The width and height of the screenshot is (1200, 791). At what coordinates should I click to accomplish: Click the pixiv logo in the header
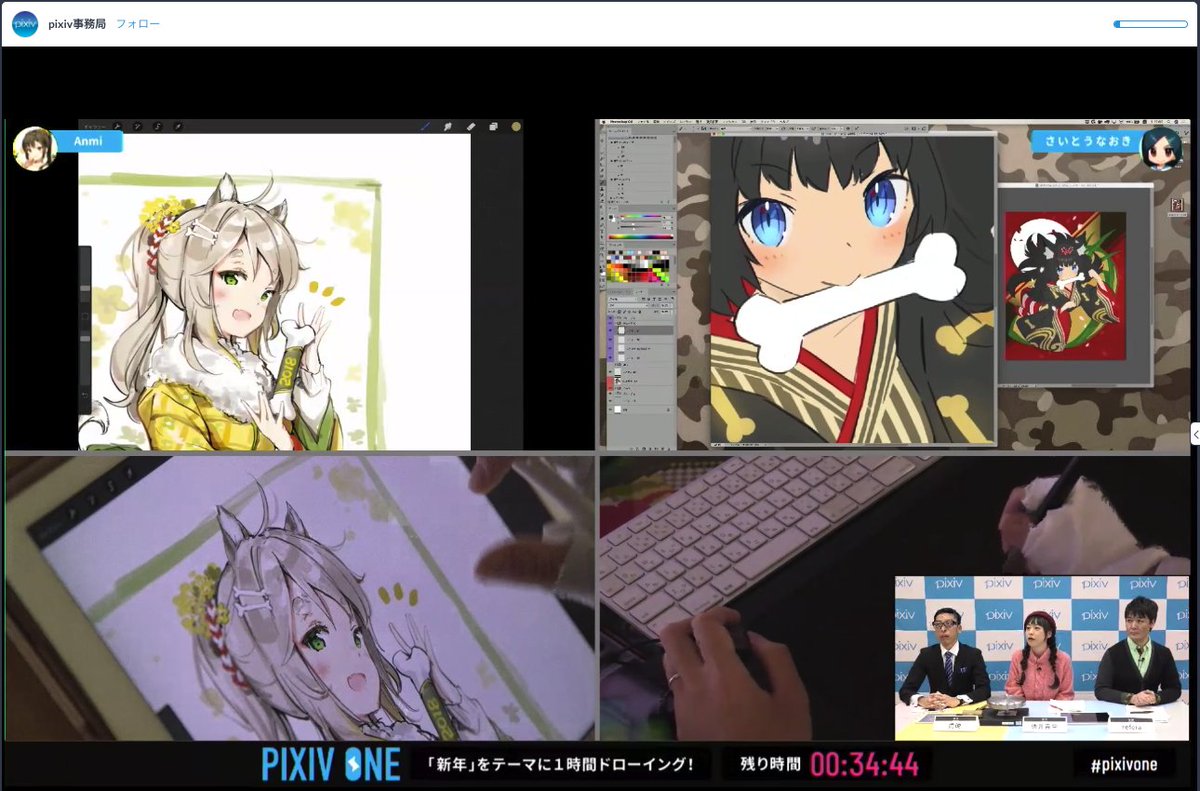coord(25,24)
